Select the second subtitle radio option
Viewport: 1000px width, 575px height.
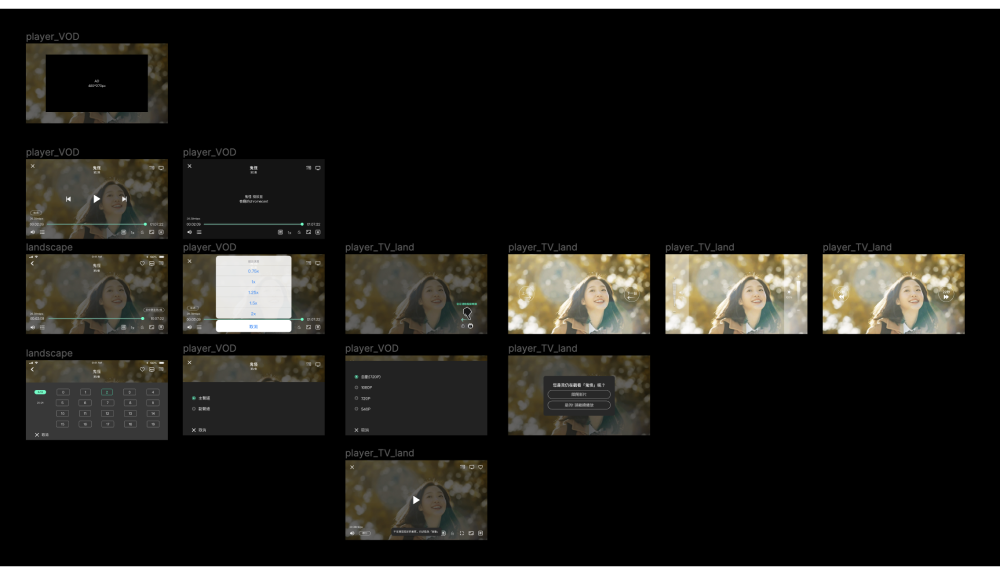tap(194, 408)
